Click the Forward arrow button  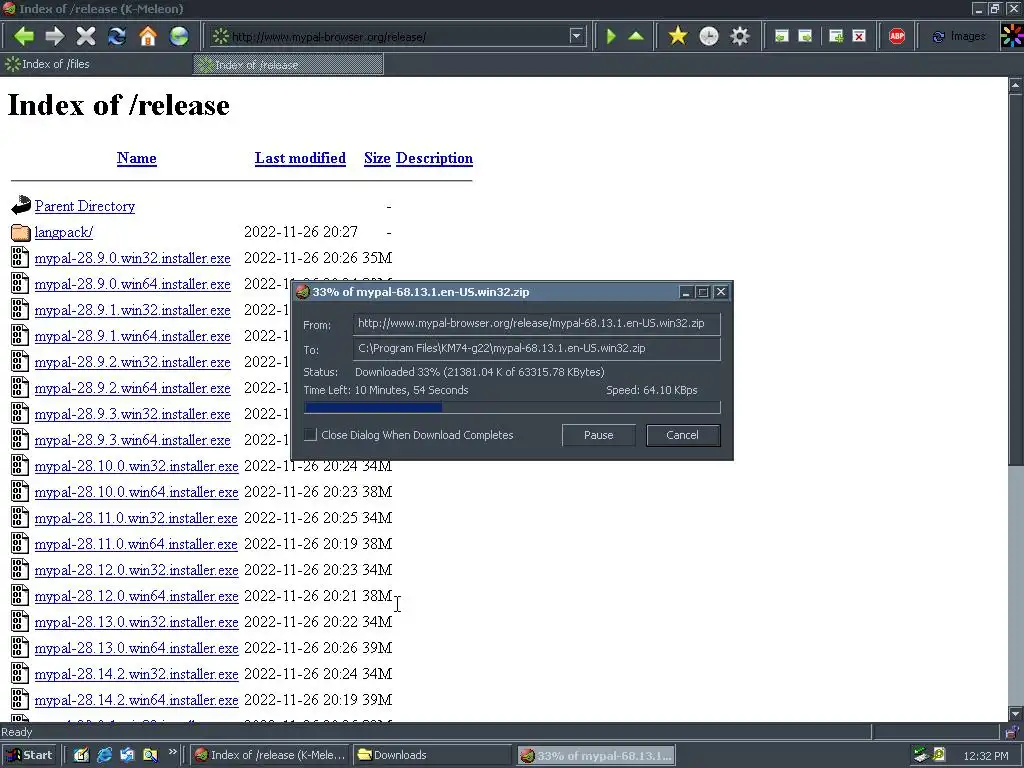pyautogui.click(x=55, y=36)
